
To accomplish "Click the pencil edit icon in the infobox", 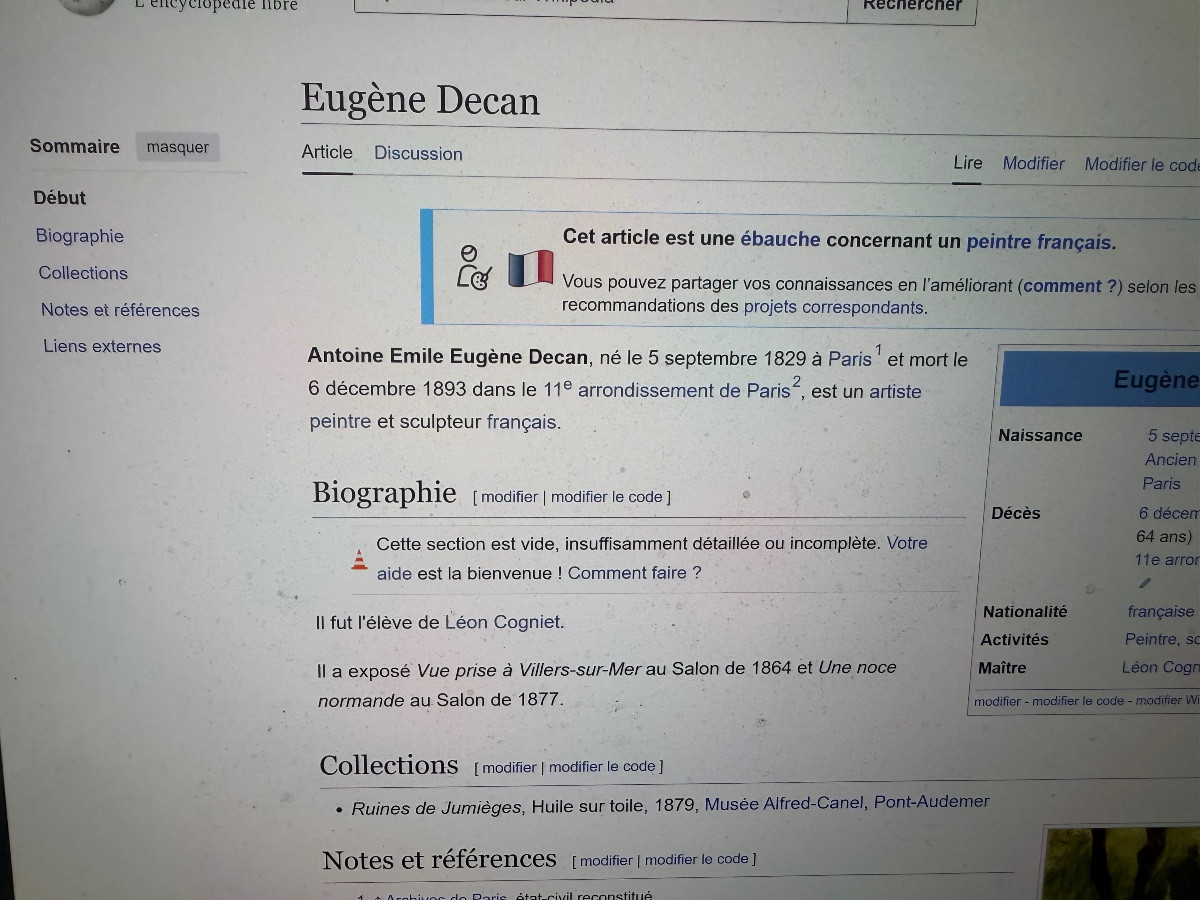I will (x=1145, y=584).
